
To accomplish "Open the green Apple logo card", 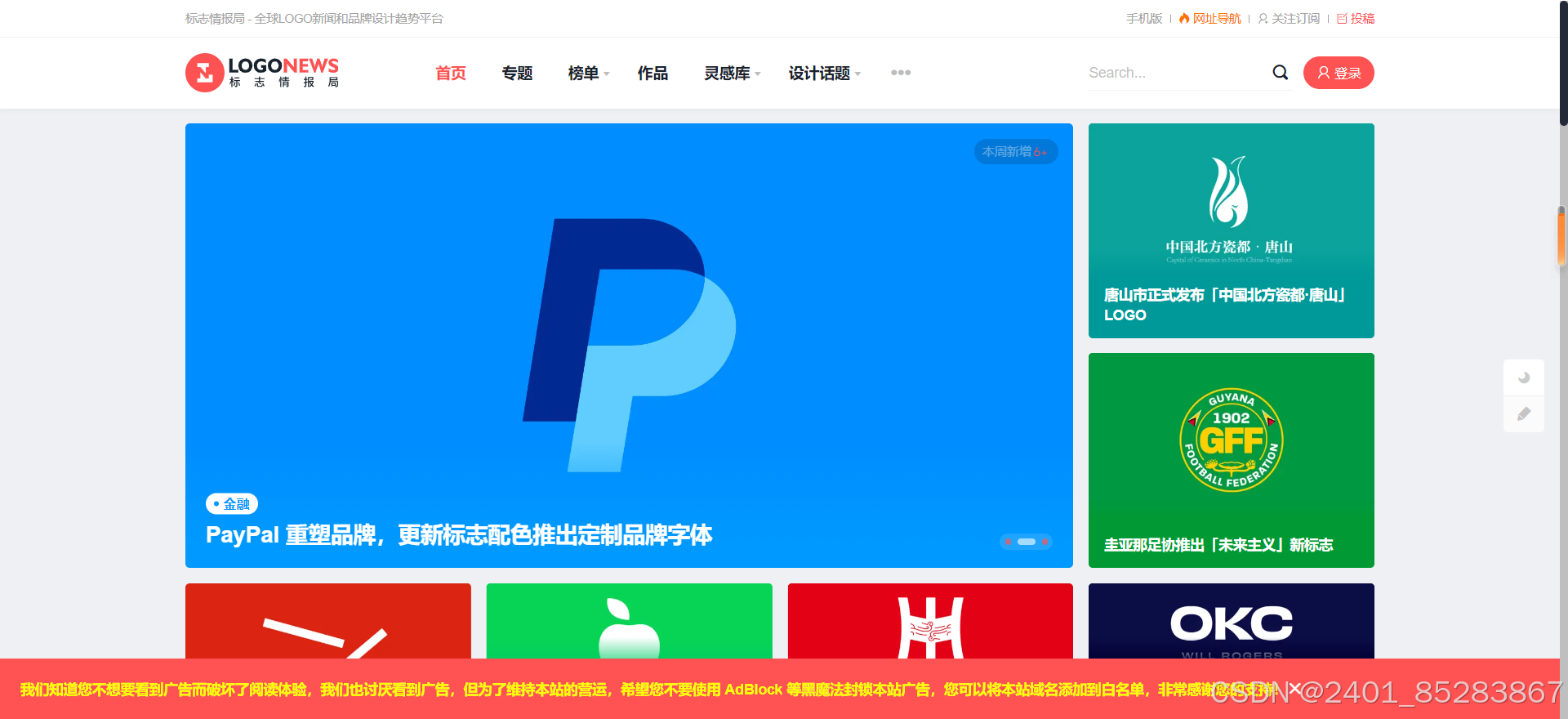I will pos(629,621).
